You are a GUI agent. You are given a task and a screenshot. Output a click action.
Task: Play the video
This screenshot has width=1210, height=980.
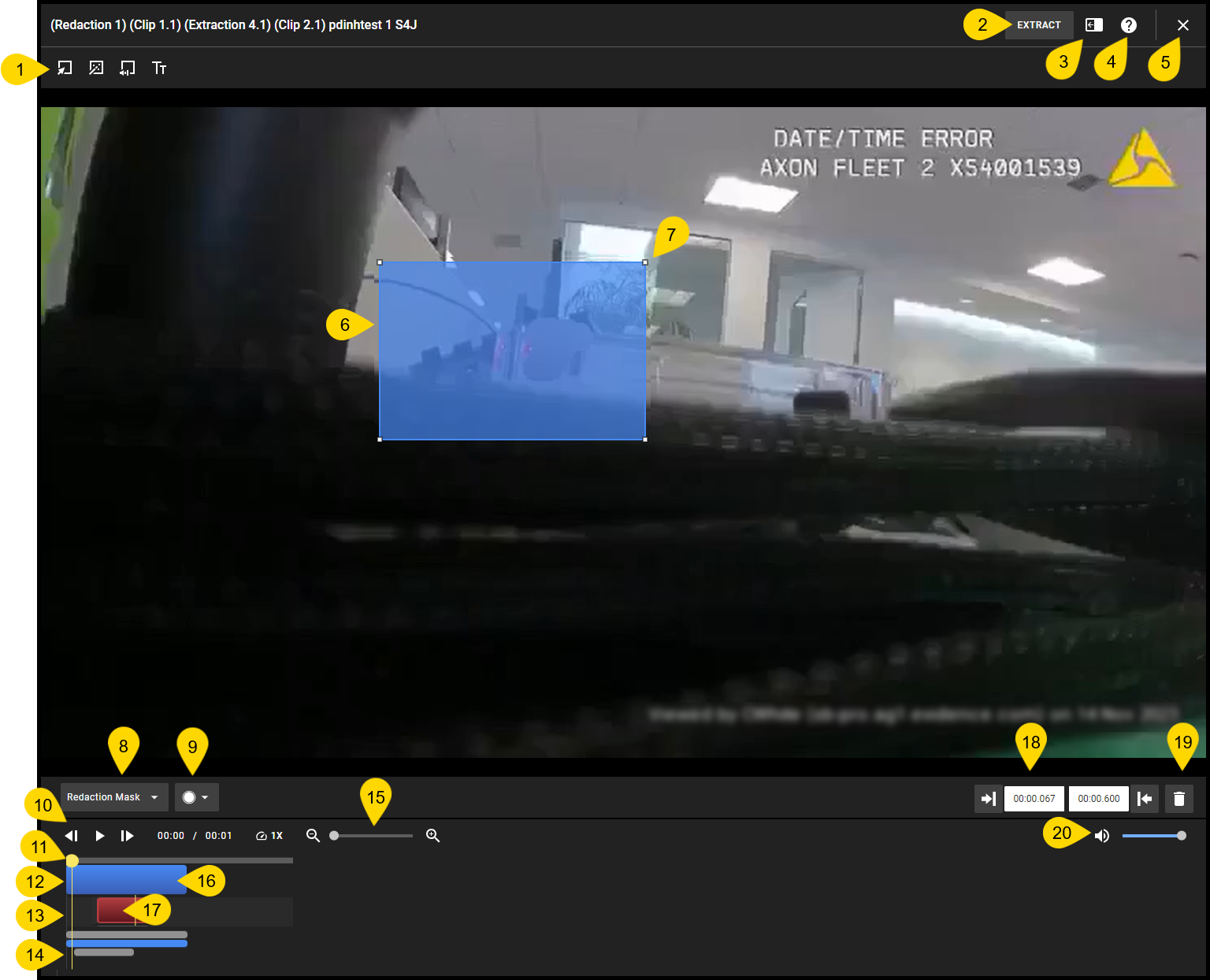point(99,835)
